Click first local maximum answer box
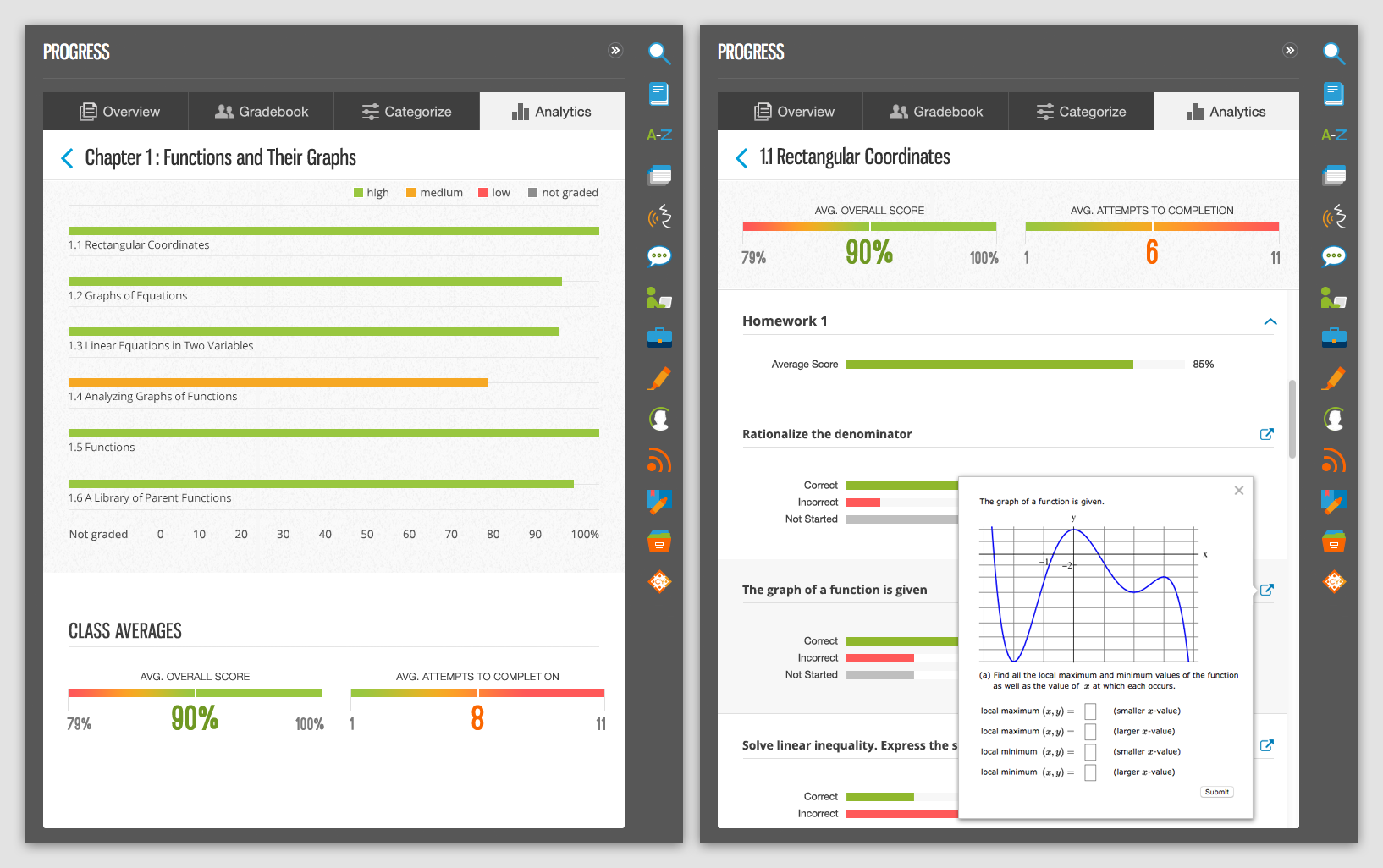 point(1090,711)
